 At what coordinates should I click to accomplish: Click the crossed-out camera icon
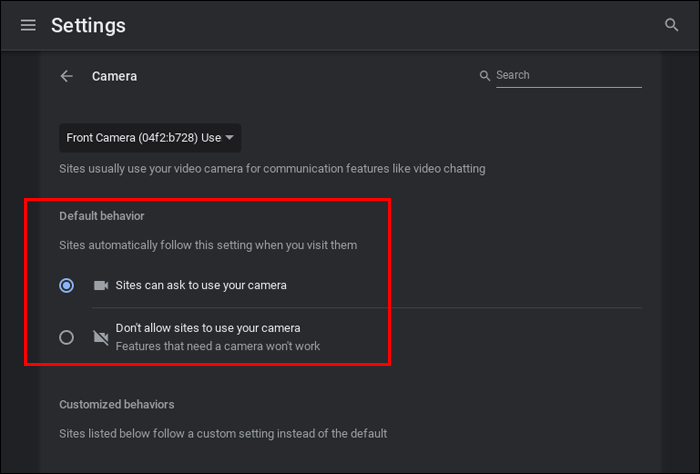click(100, 337)
